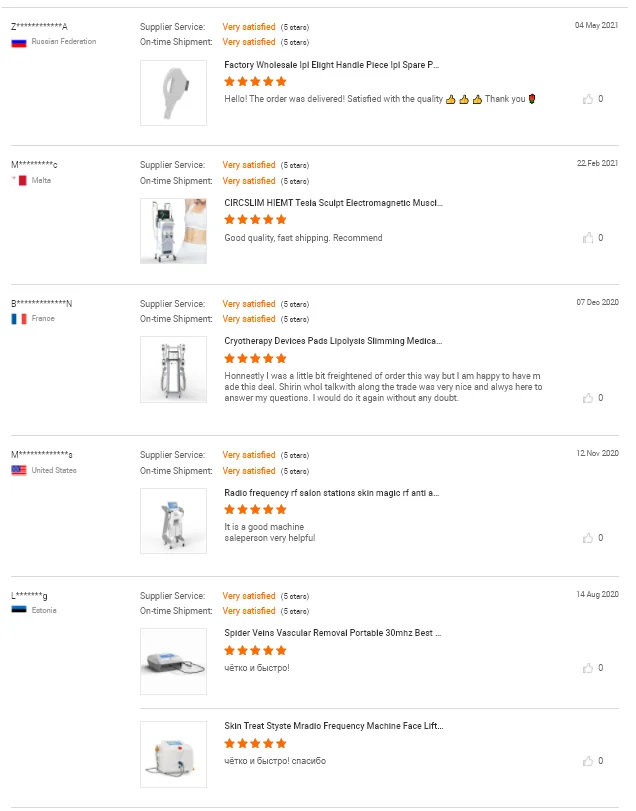This screenshot has height=811, width=636.
Task: Click the Russian Federation flag icon
Action: click(x=18, y=42)
